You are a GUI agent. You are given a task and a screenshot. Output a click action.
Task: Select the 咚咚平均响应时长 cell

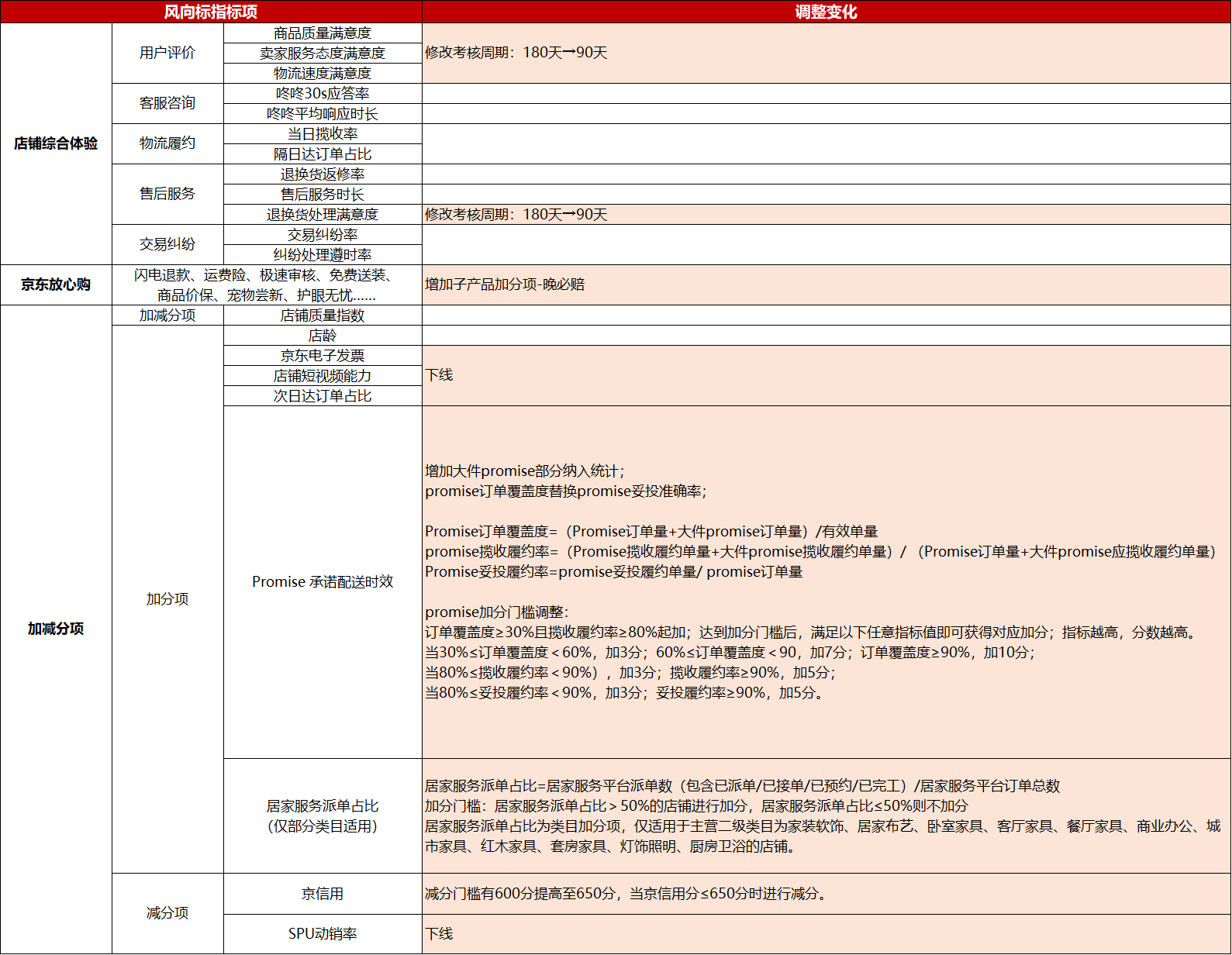(x=323, y=114)
